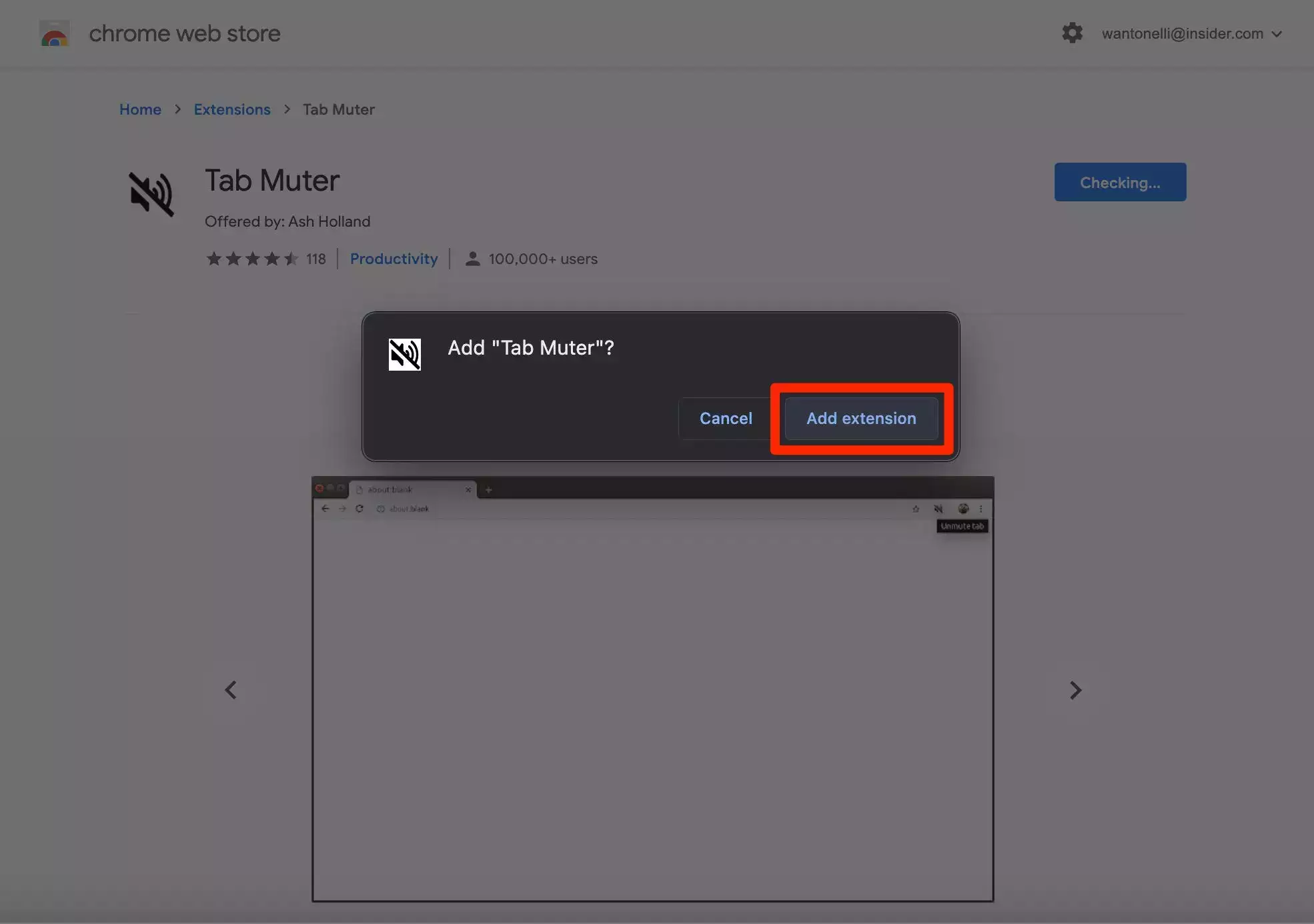
Task: Click the Add "Tab Muter"? dialog title
Action: click(531, 347)
